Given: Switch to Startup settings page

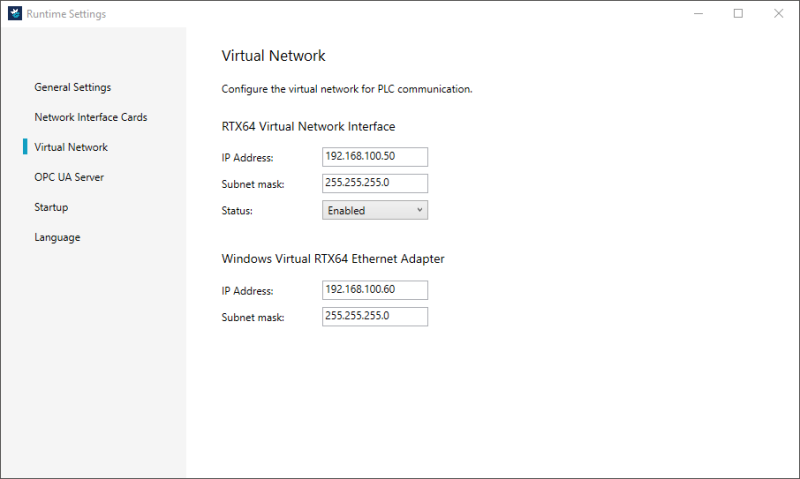Looking at the screenshot, I should click(51, 207).
